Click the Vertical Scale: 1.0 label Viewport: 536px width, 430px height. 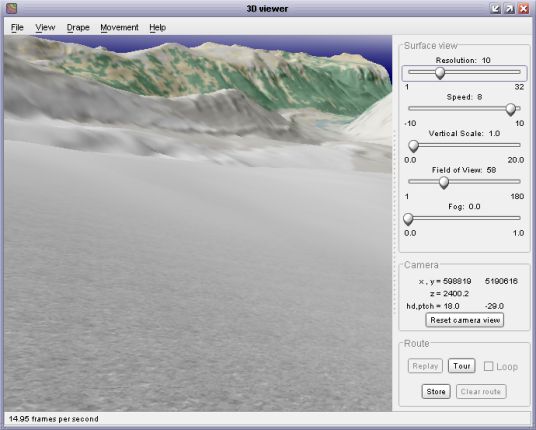pos(464,134)
